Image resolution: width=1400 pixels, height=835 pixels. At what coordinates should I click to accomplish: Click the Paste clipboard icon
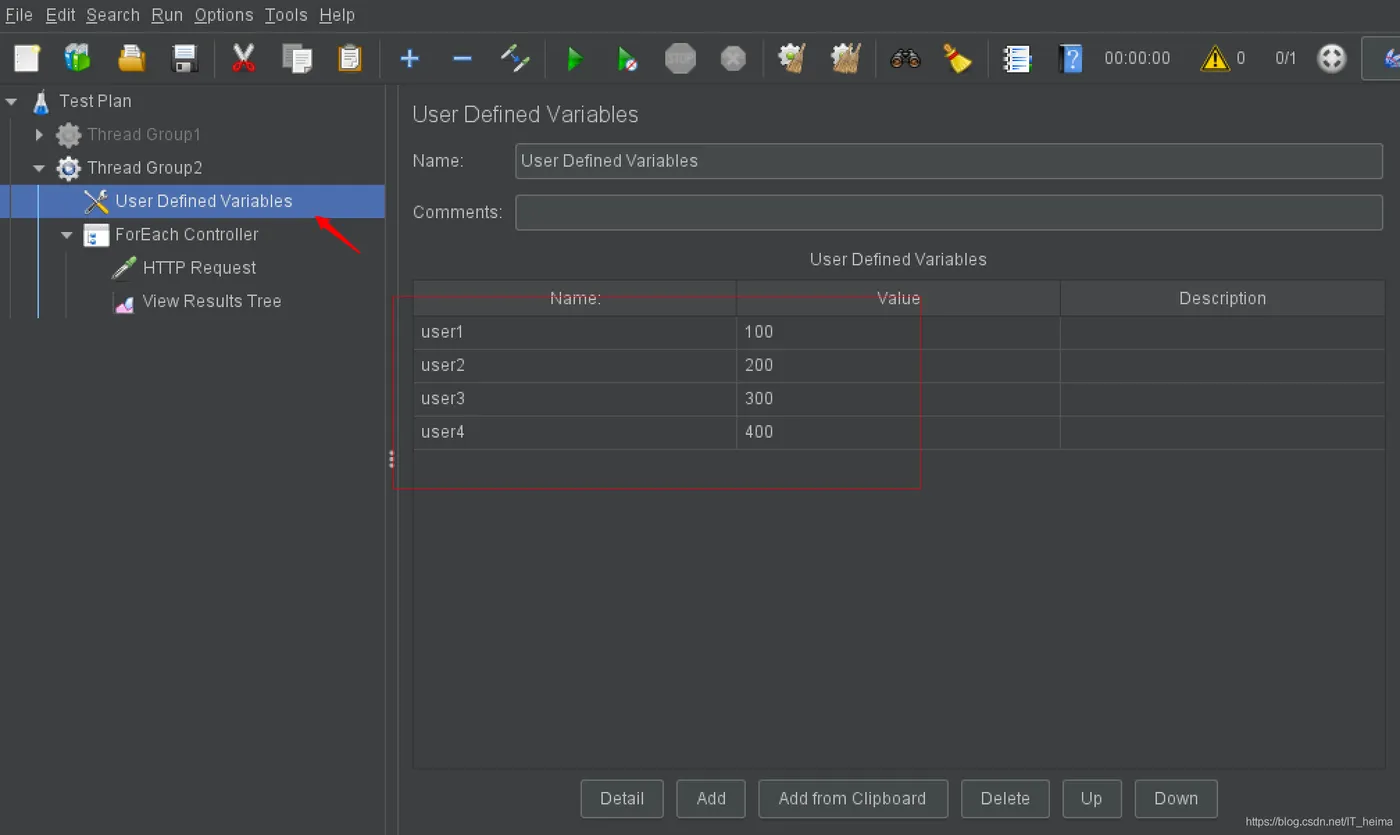[350, 59]
